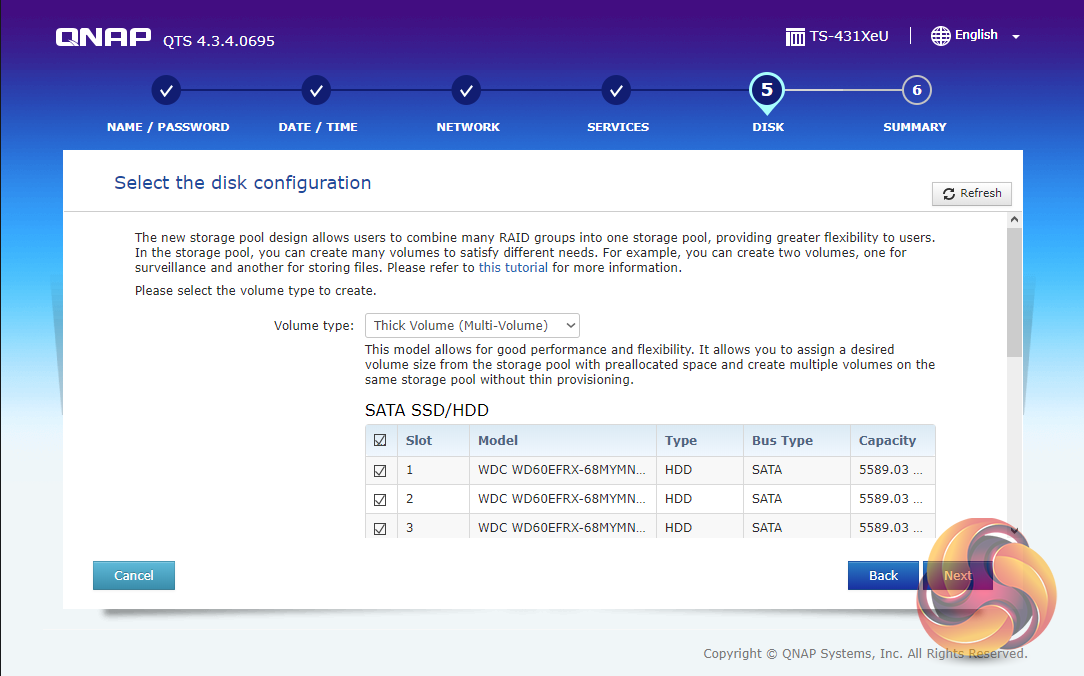Toggle the select-all disks header checkbox
The width and height of the screenshot is (1084, 676).
click(x=380, y=441)
